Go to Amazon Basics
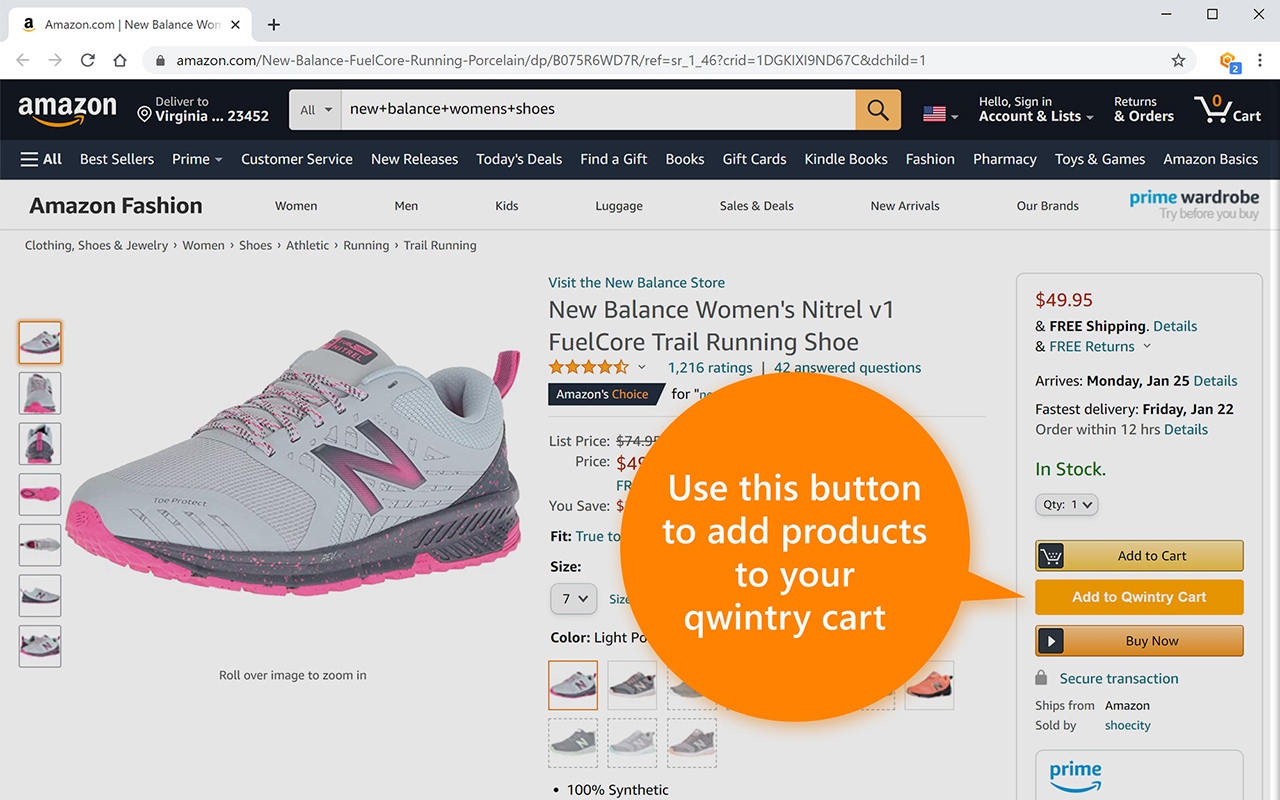 click(1210, 159)
